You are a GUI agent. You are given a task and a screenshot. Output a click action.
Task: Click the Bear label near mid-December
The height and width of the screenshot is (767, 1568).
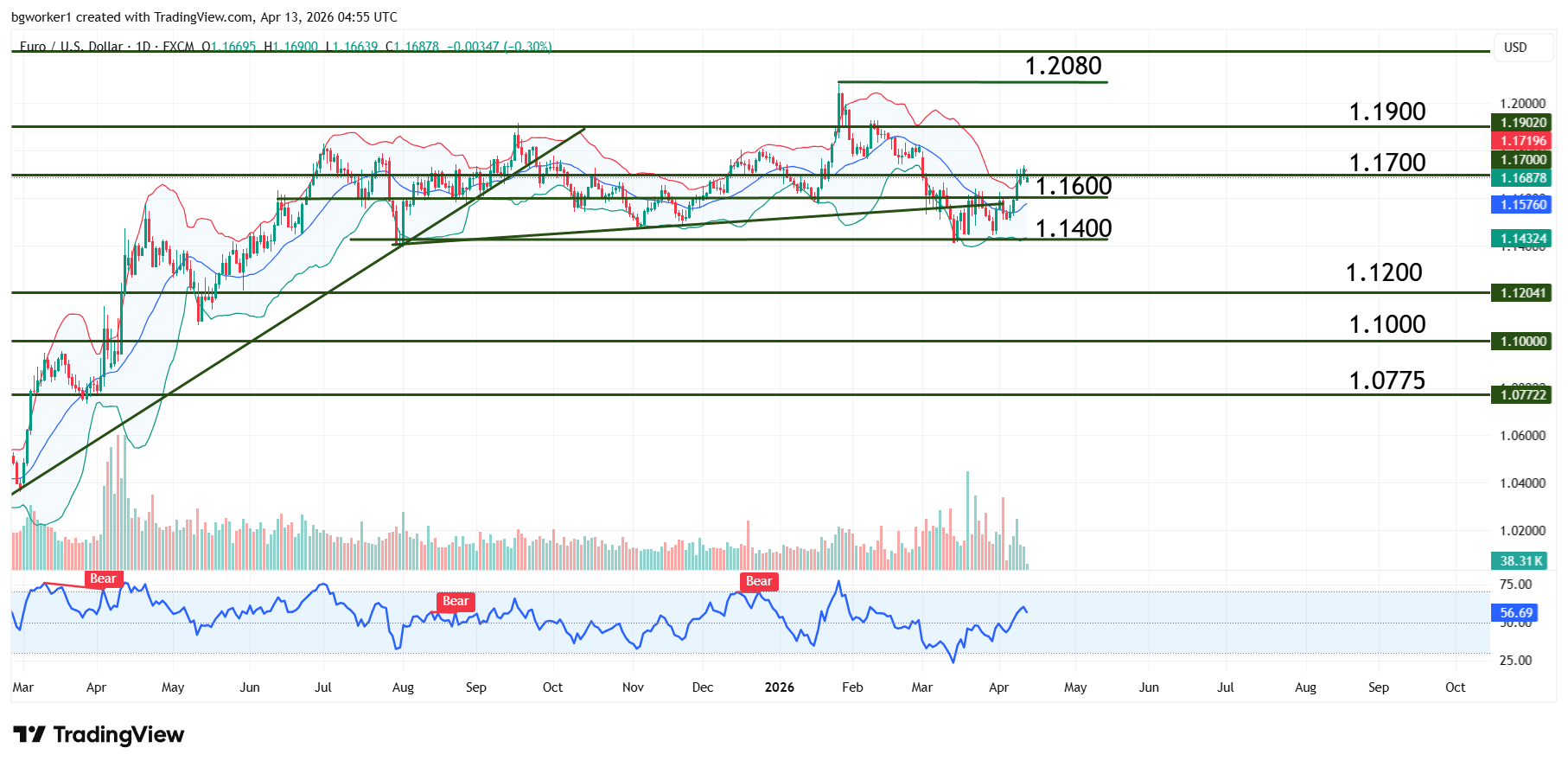[x=758, y=582]
